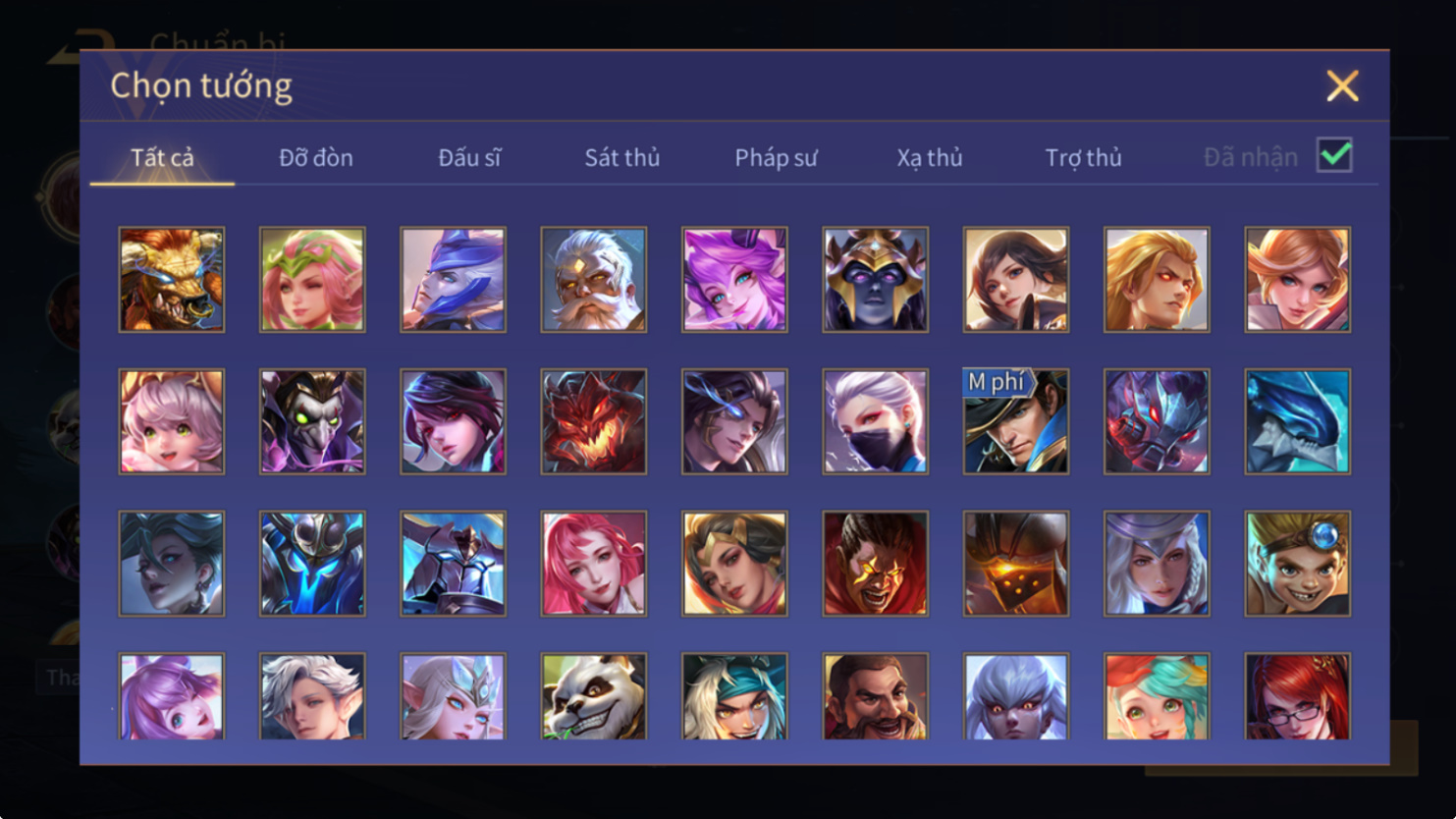Switch to the Xạ thủ tab

pos(930,157)
